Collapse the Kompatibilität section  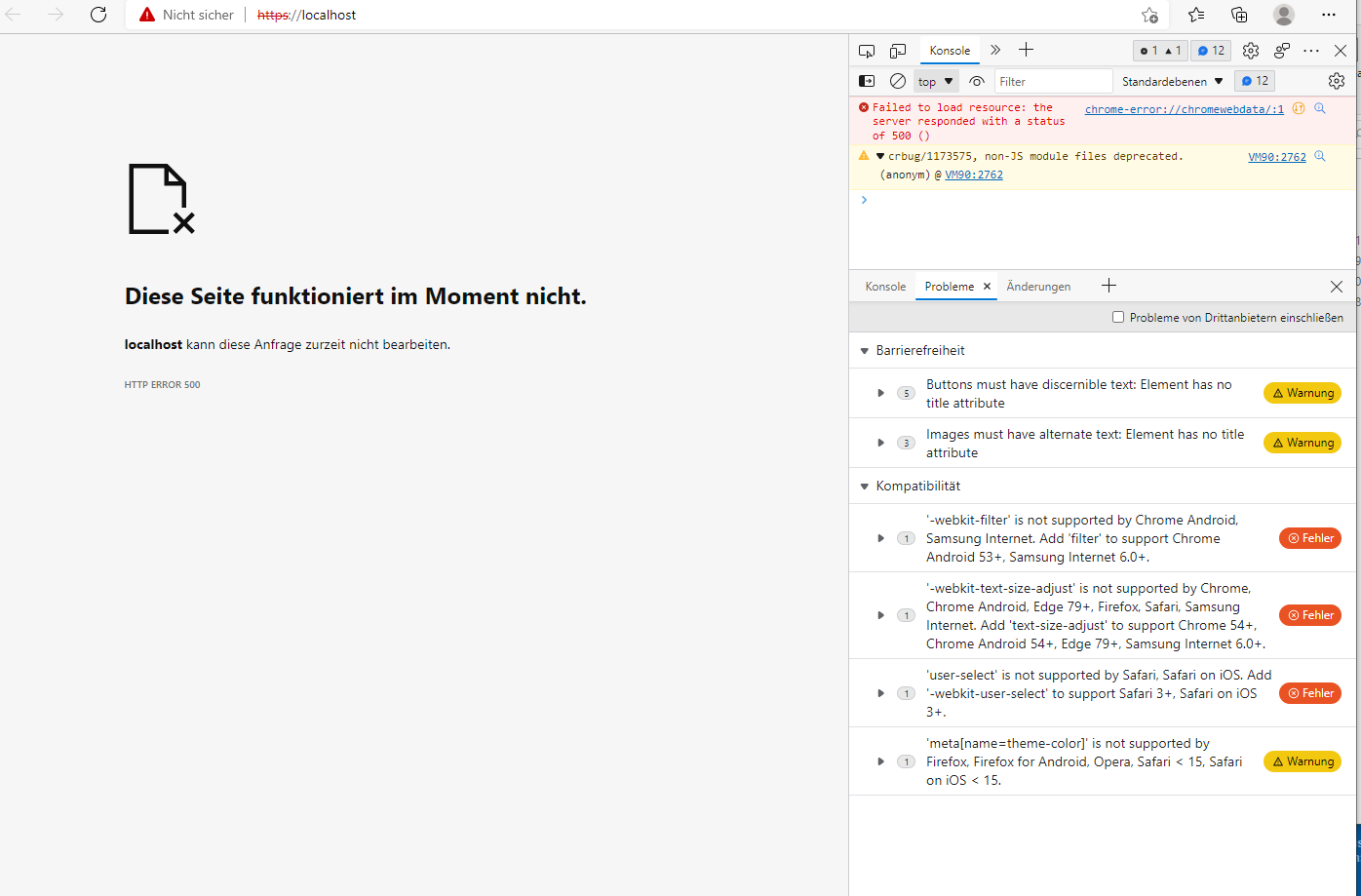864,487
